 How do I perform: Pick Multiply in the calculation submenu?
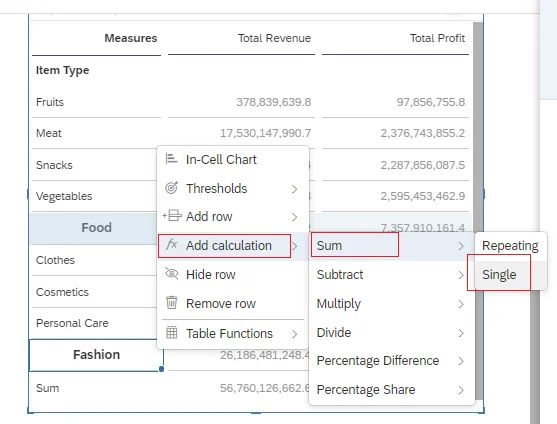(392, 304)
